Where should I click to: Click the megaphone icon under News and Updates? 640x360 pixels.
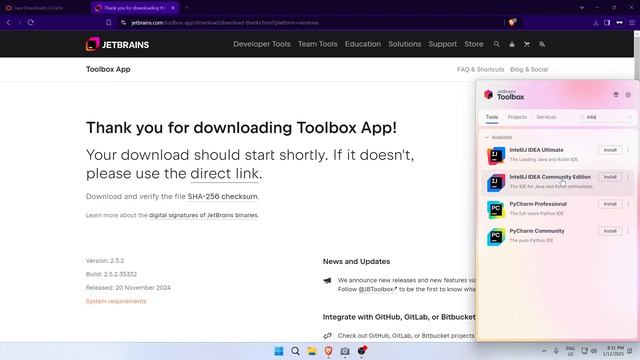click(327, 280)
